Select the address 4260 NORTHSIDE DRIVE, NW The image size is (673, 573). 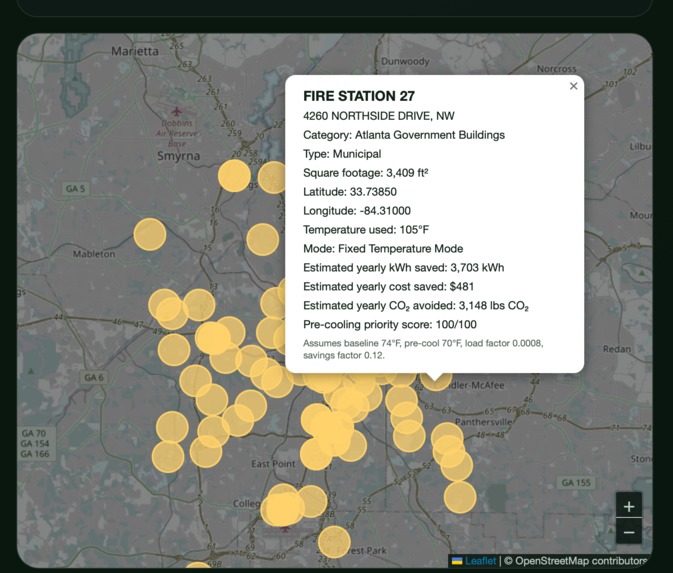[379, 116]
